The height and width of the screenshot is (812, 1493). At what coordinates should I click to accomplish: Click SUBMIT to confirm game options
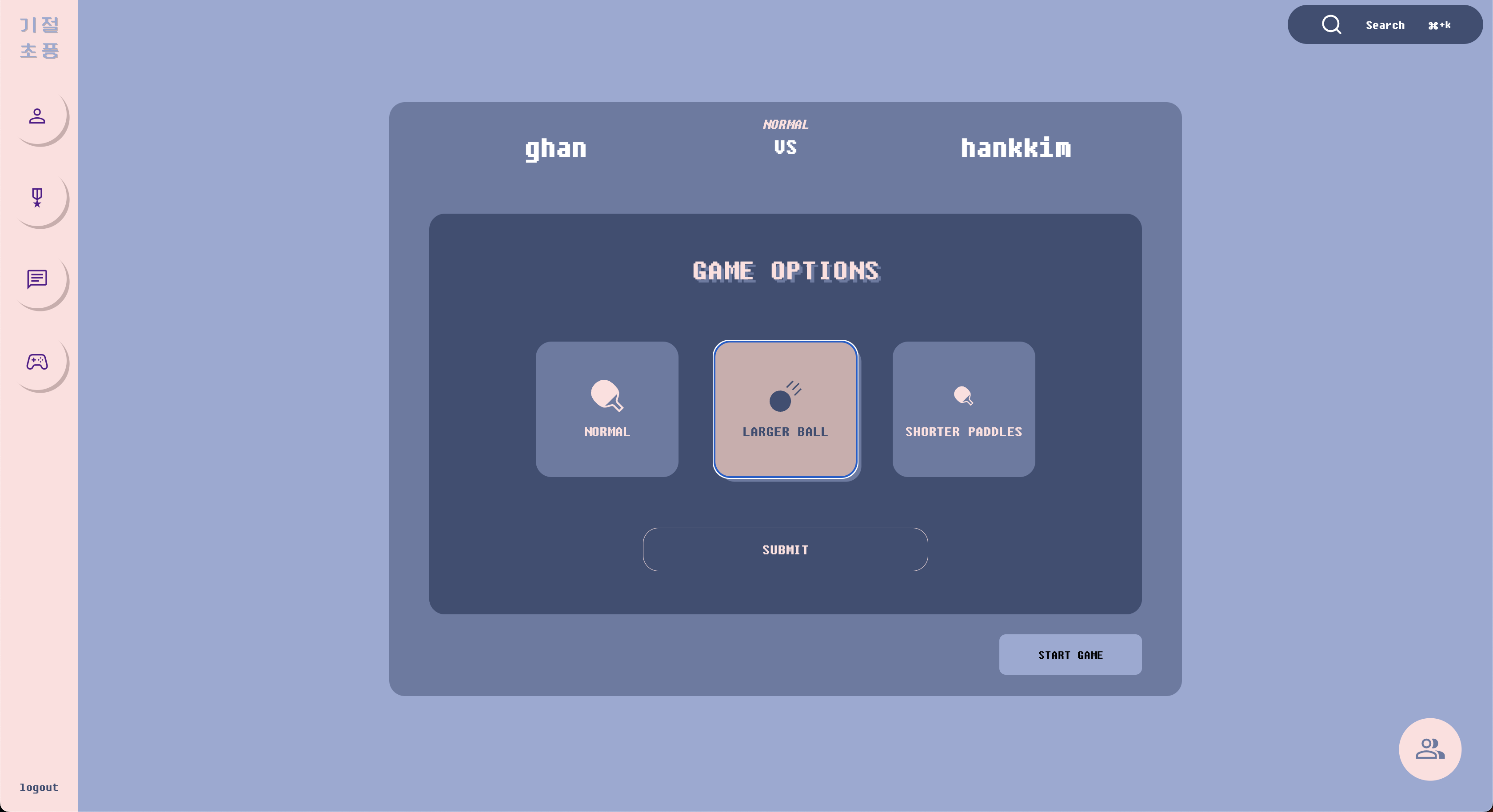coord(785,549)
